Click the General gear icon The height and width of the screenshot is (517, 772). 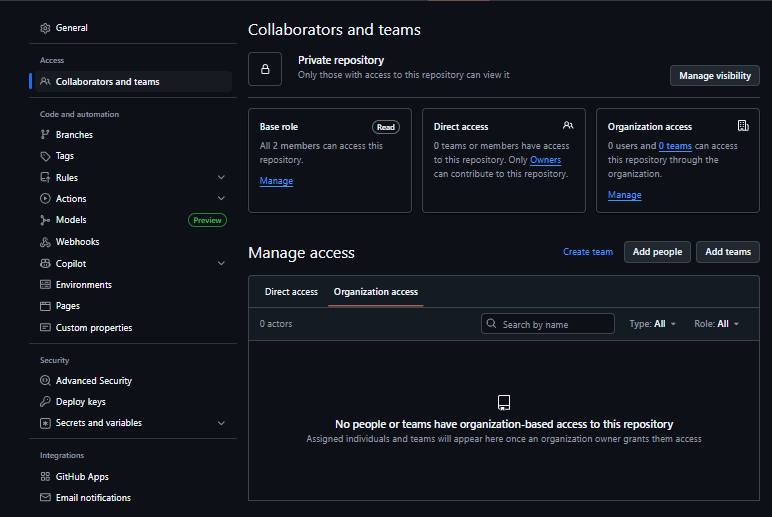click(45, 28)
